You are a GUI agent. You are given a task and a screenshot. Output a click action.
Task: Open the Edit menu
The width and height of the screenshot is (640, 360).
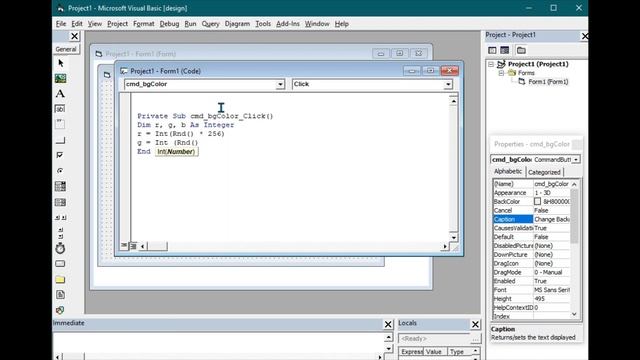(77, 24)
